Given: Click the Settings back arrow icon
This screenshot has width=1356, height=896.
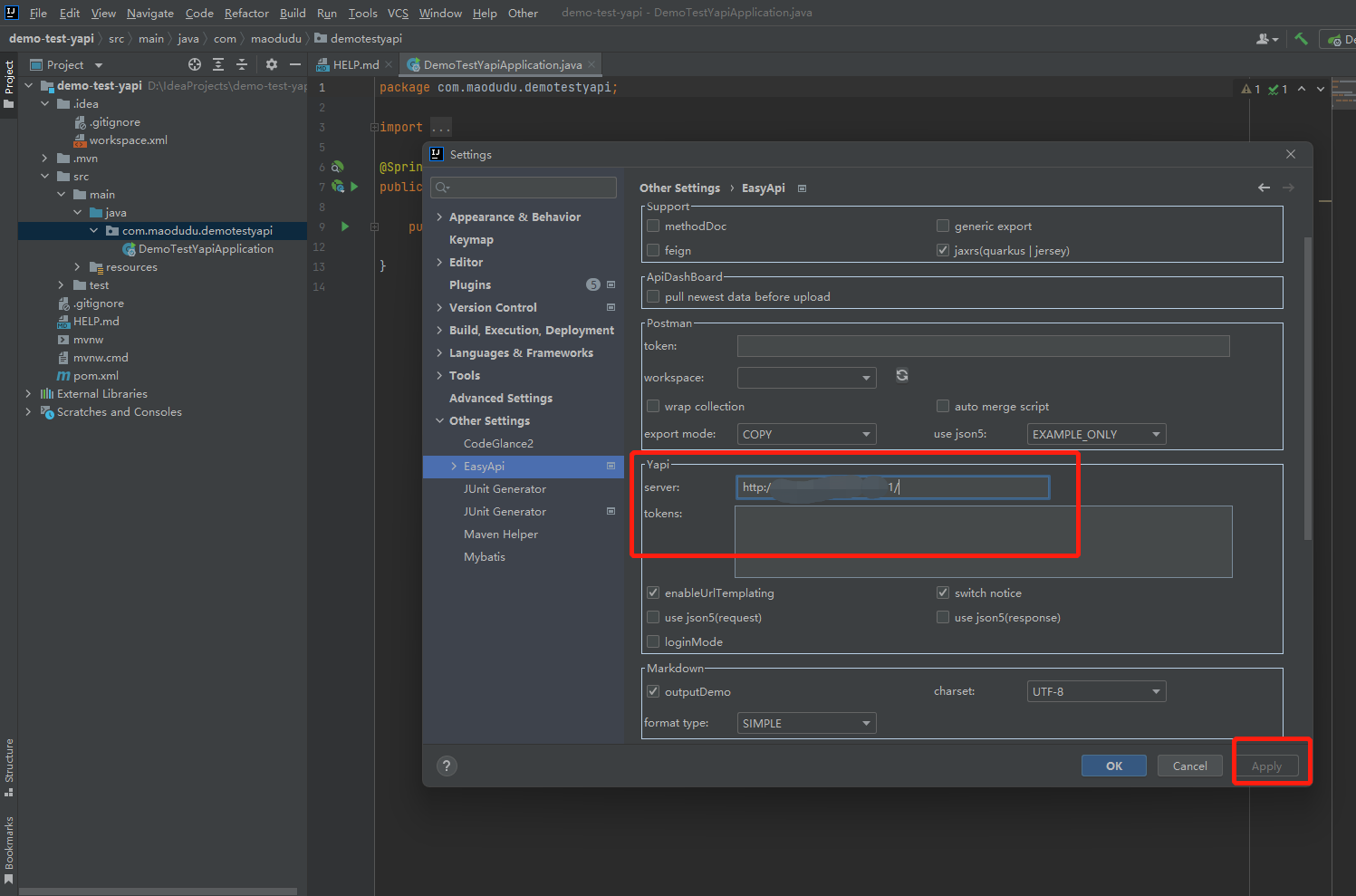Looking at the screenshot, I should pos(1264,188).
